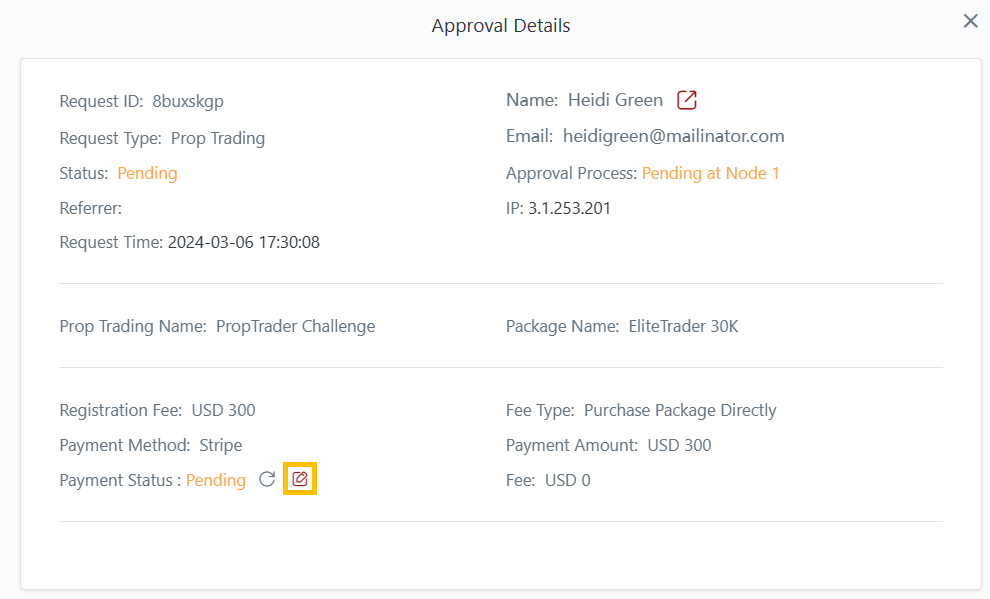Click the request time 2024-03-06 17:30:08

[x=243, y=242]
